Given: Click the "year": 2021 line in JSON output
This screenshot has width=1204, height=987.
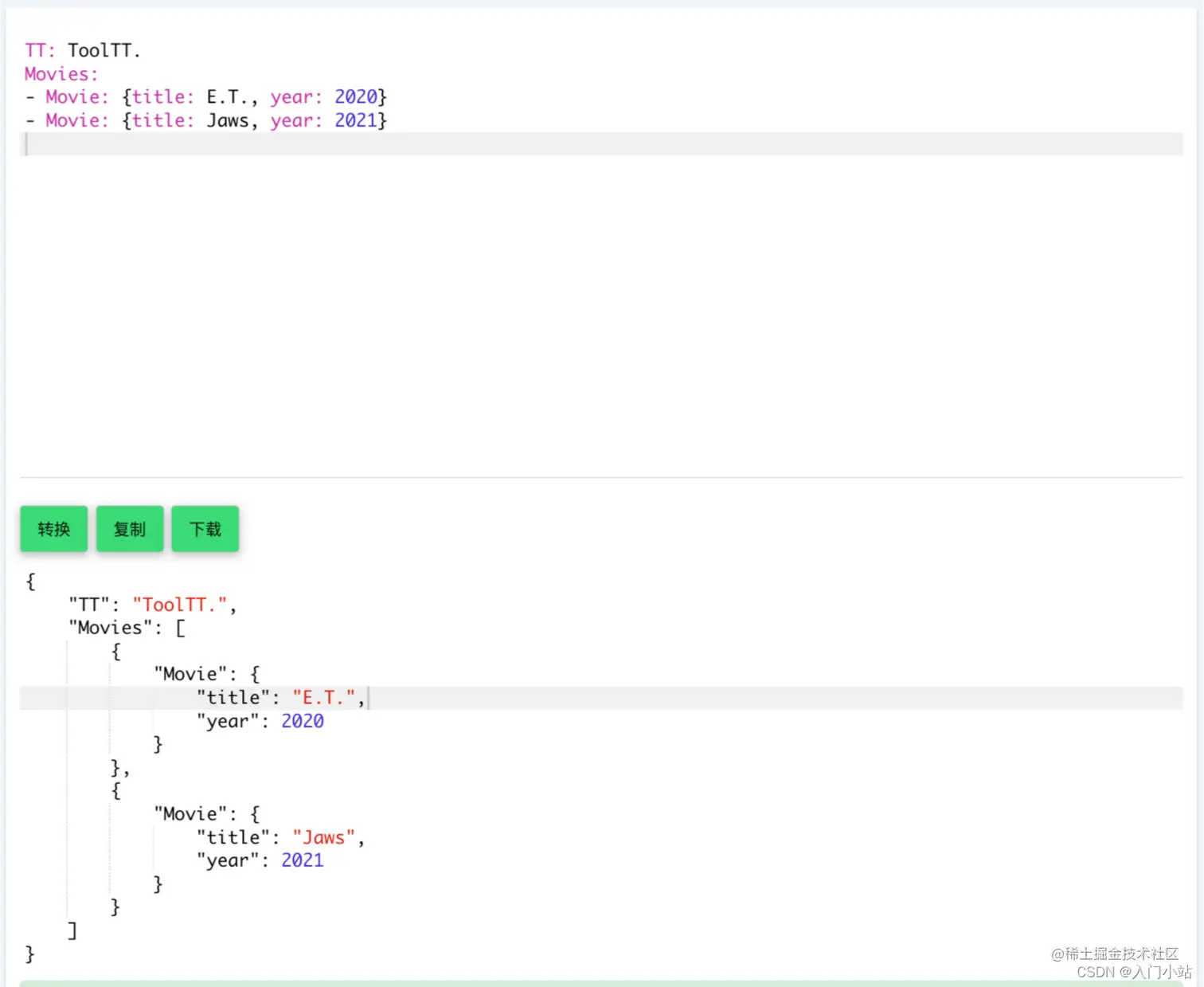Looking at the screenshot, I should tap(260, 861).
